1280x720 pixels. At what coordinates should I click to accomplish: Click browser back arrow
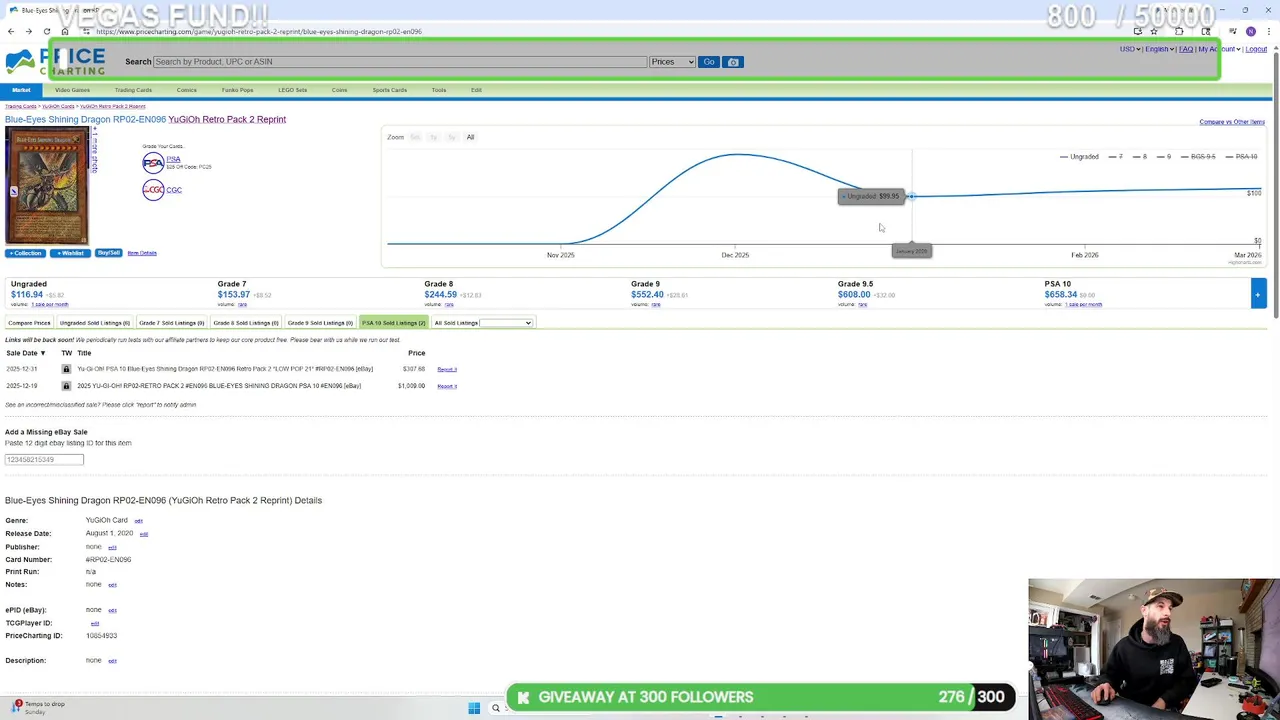tap(11, 31)
